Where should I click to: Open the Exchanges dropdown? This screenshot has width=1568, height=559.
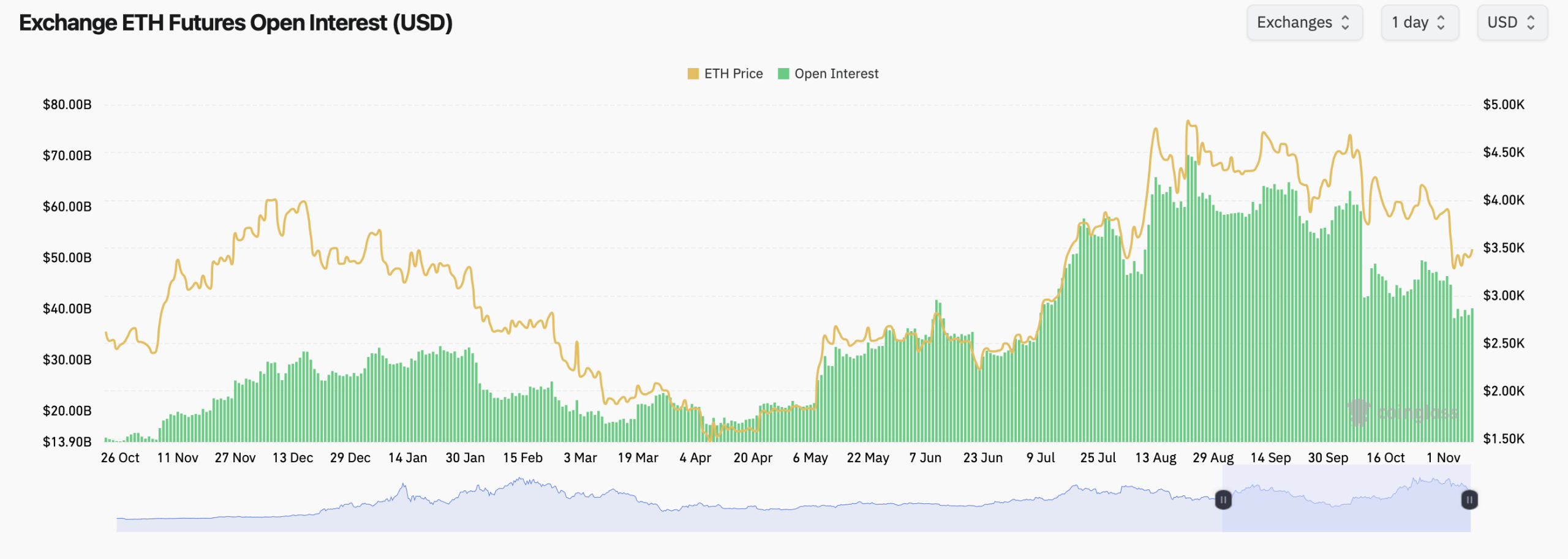pyautogui.click(x=1305, y=22)
